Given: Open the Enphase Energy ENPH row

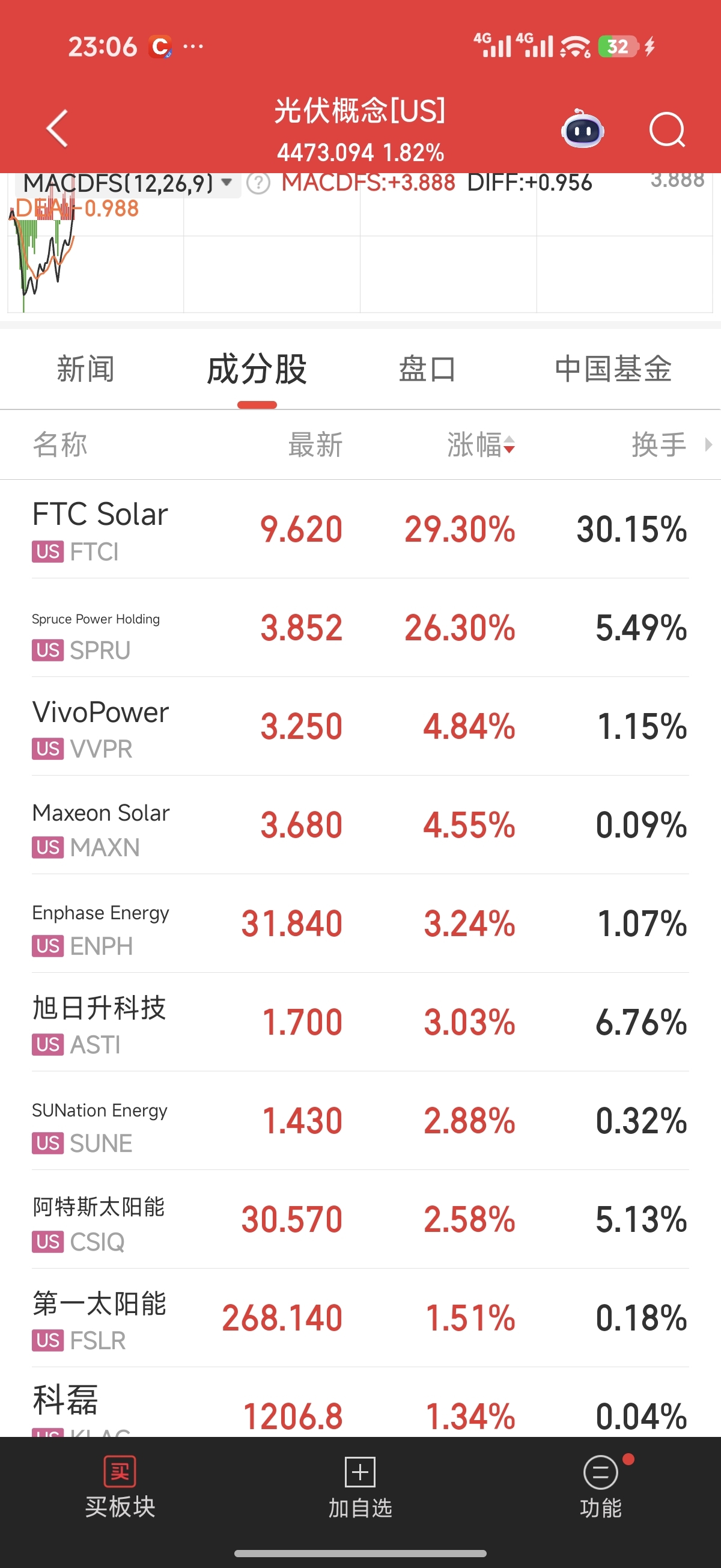Looking at the screenshot, I should coord(360,923).
